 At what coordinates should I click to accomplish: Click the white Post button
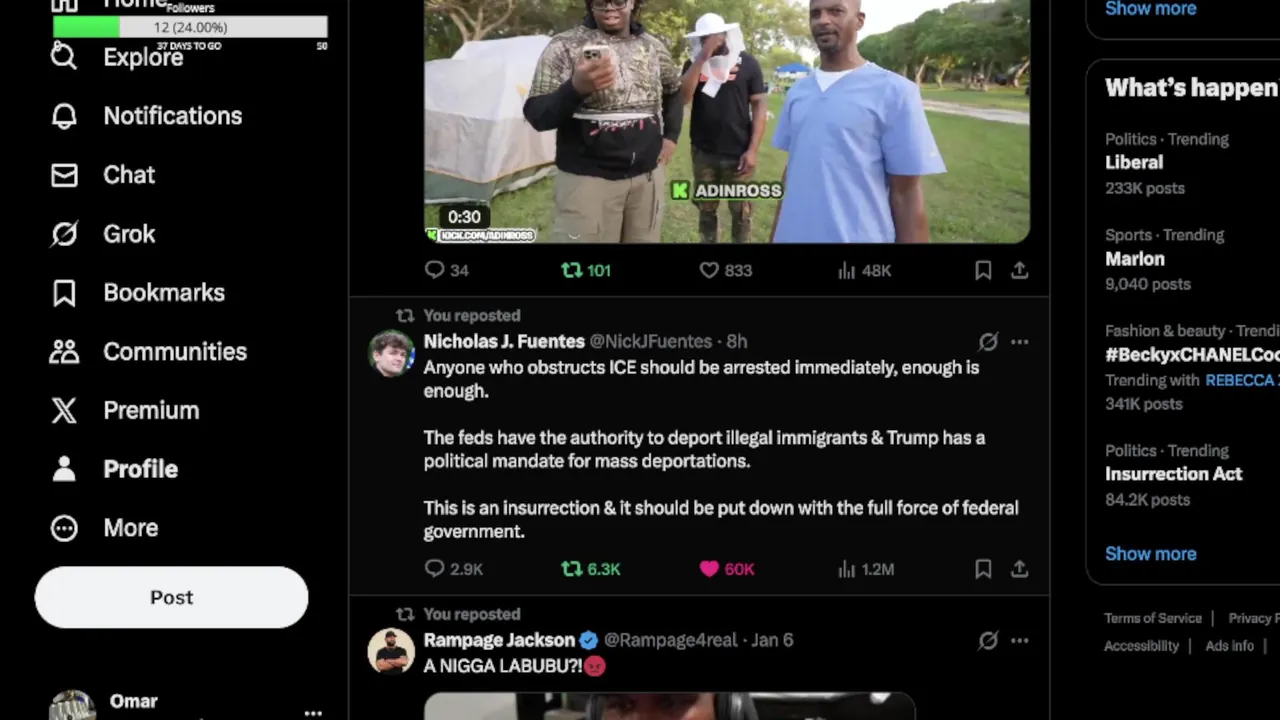point(171,597)
